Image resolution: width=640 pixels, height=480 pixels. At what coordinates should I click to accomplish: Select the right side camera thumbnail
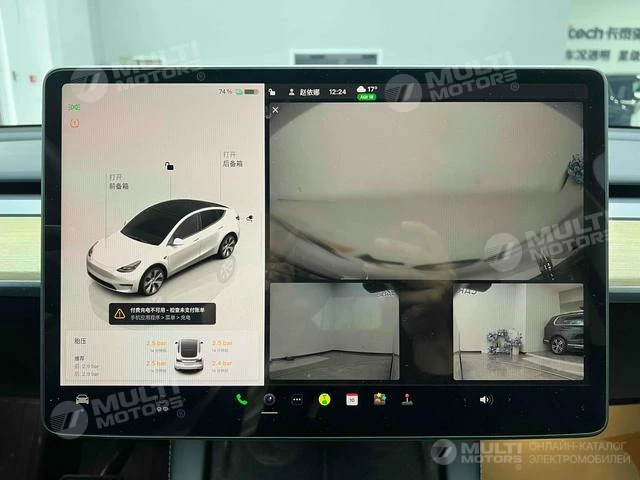click(x=518, y=331)
